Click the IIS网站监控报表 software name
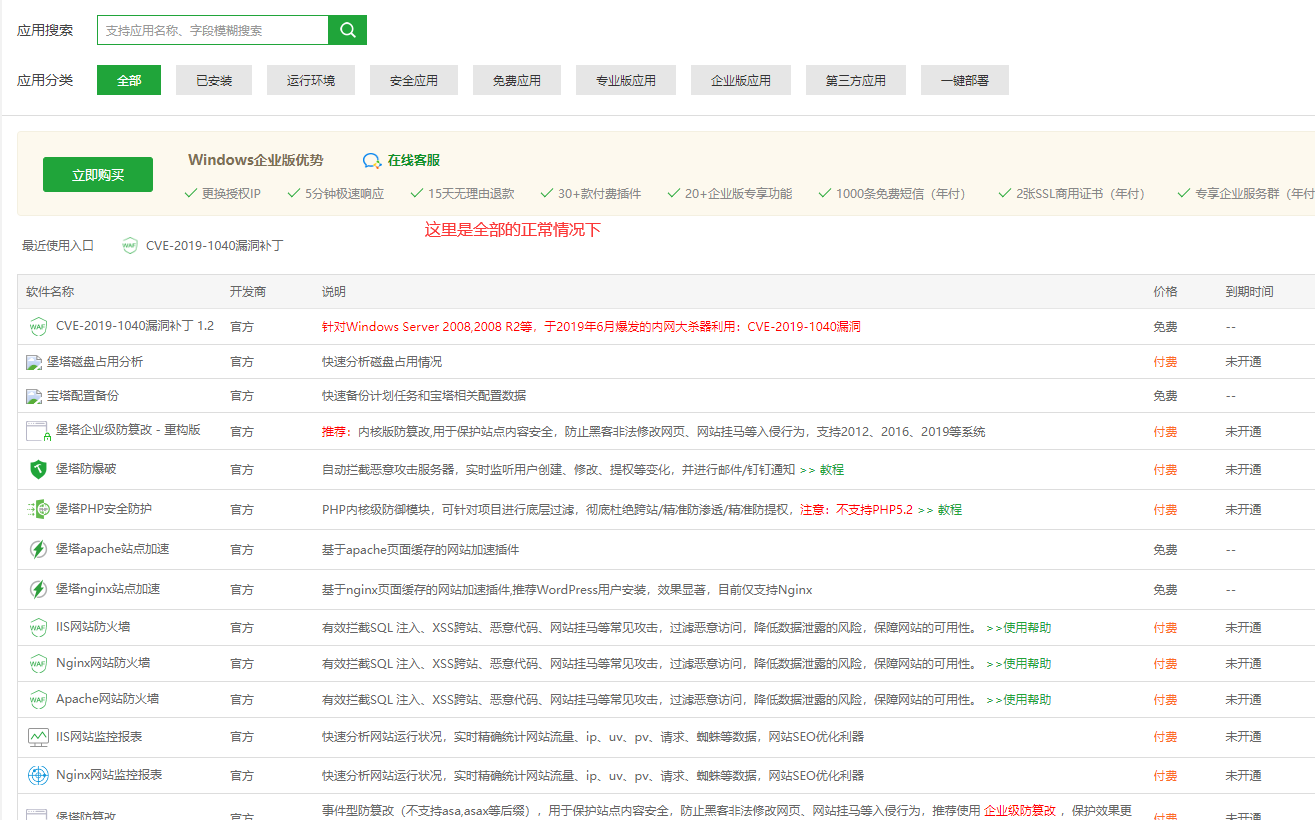The image size is (1315, 820). 99,737
